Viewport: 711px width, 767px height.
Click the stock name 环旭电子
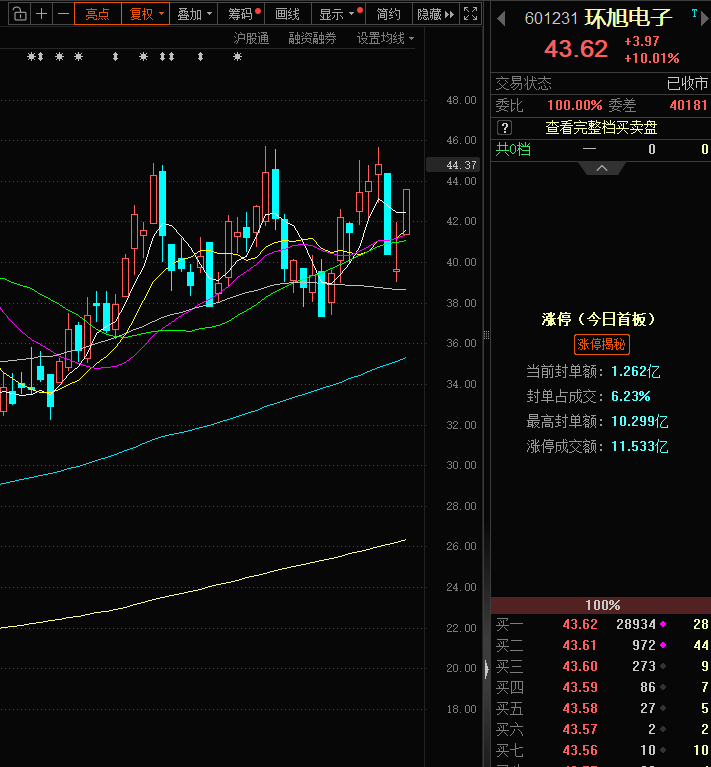click(628, 18)
